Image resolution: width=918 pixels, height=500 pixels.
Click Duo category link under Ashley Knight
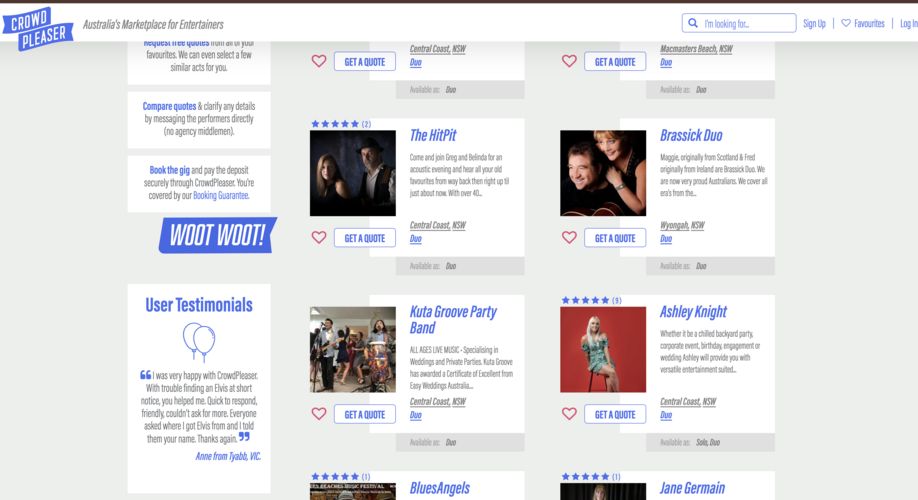coord(666,415)
